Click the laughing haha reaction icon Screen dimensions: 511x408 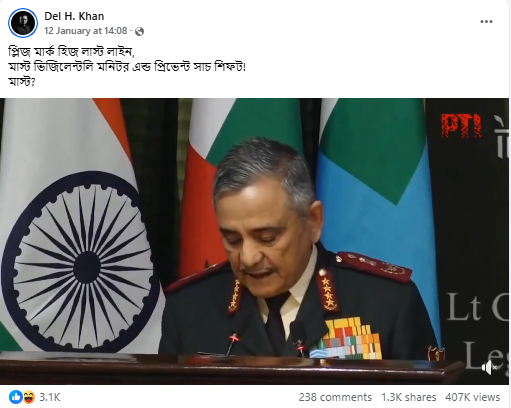pyautogui.click(x=28, y=397)
